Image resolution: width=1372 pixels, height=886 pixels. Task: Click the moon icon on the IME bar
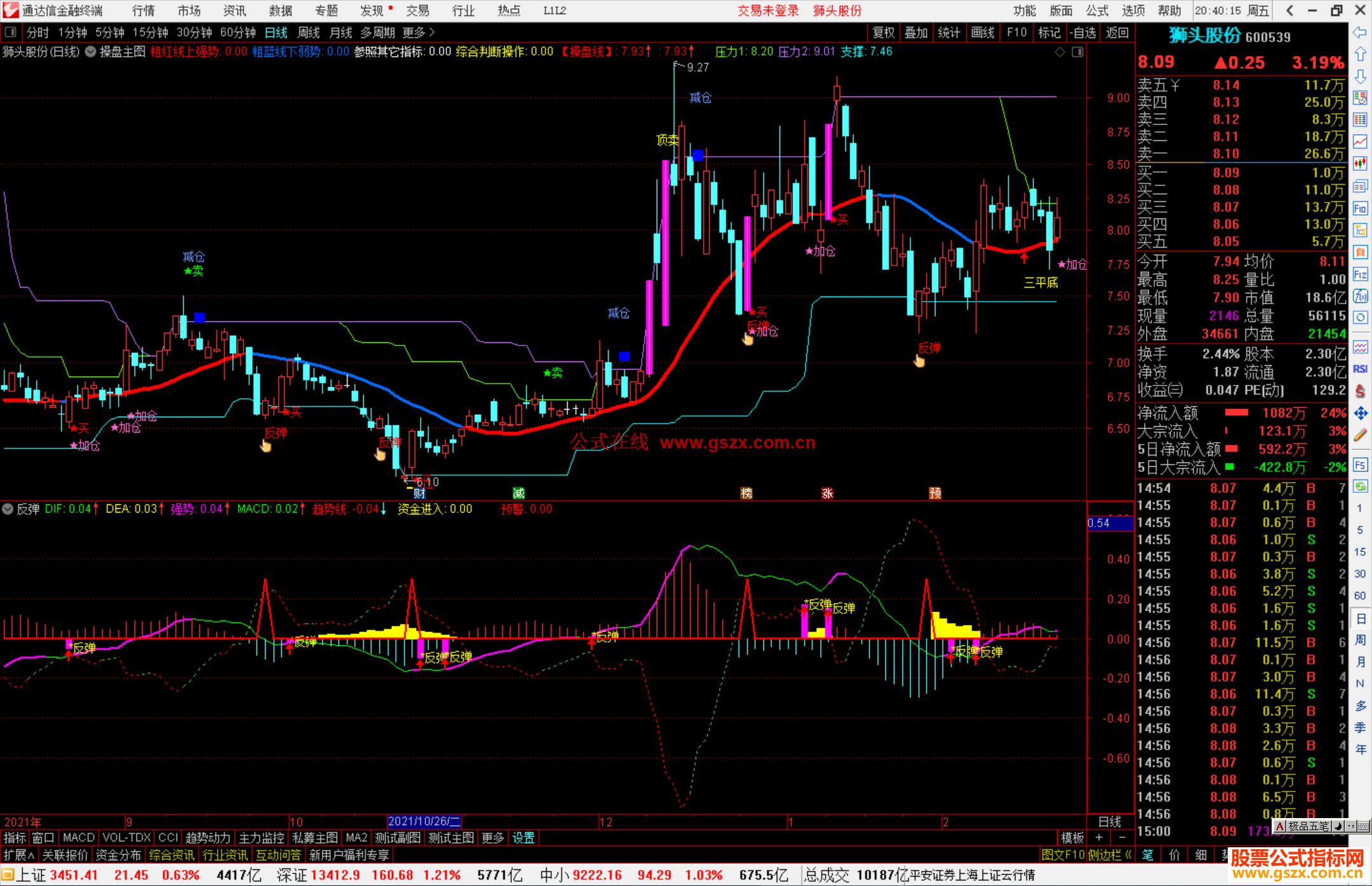pos(1337,826)
